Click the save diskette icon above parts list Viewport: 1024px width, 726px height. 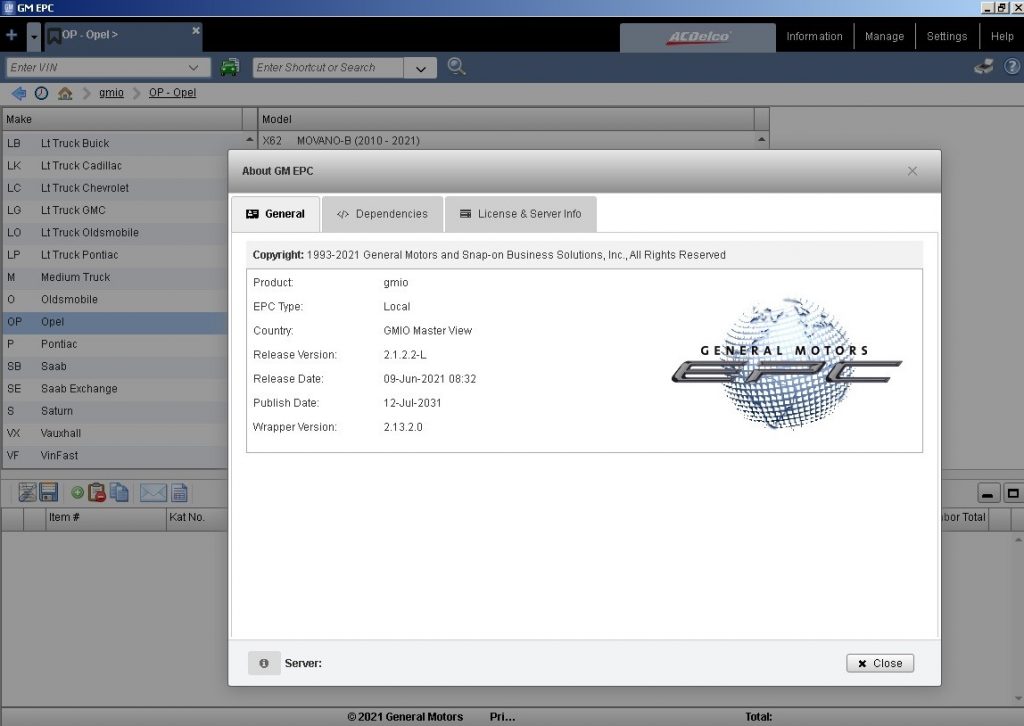point(48,492)
